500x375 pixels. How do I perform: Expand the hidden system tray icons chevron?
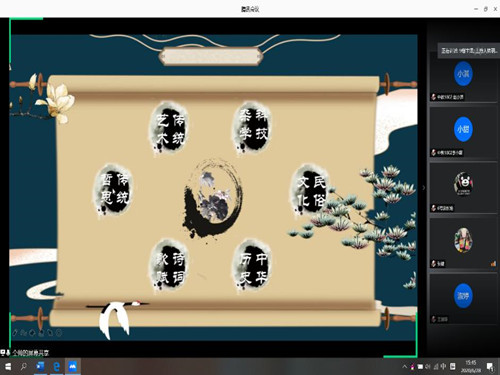404,367
